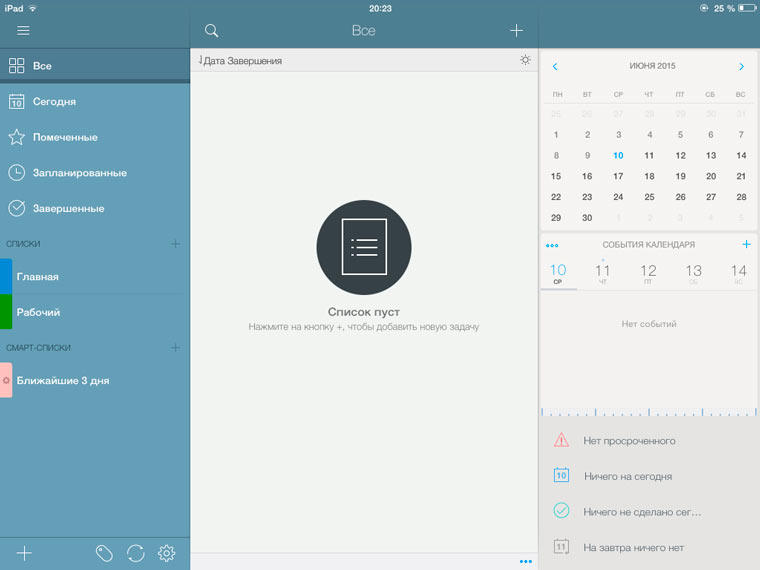Viewport: 760px width, 570px height.
Task: Go to previous month in calendar
Action: click(555, 66)
